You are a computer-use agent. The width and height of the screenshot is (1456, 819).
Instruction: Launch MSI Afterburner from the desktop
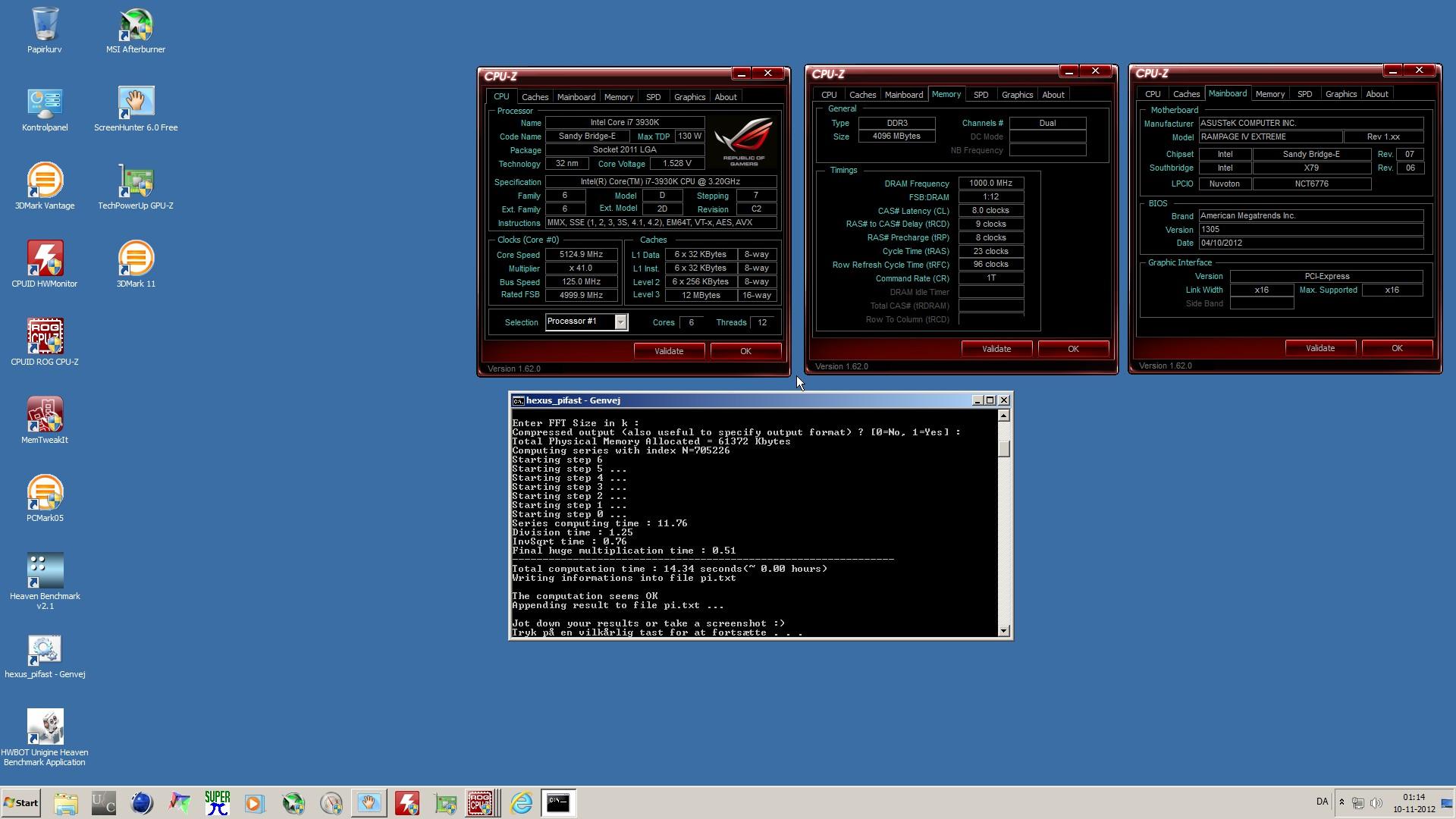tap(136, 30)
